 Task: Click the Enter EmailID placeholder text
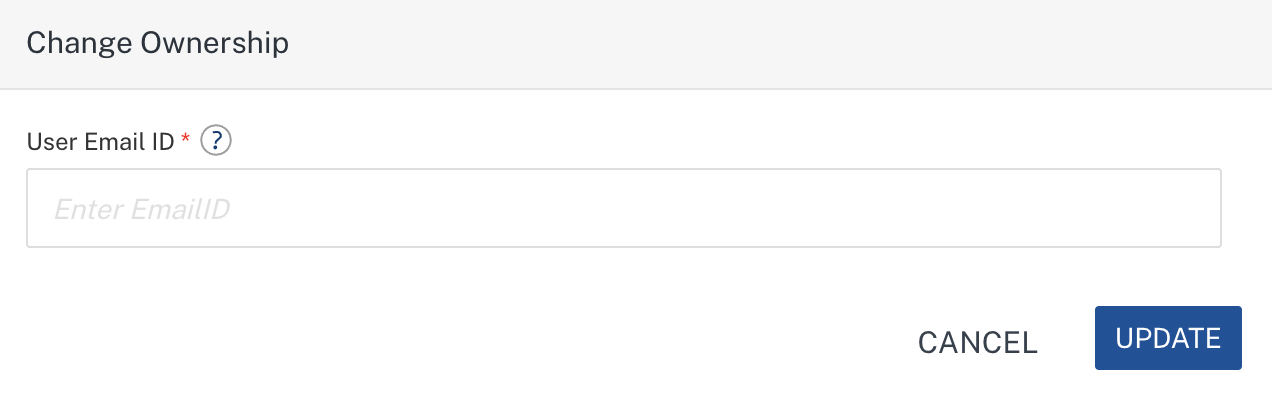(142, 209)
